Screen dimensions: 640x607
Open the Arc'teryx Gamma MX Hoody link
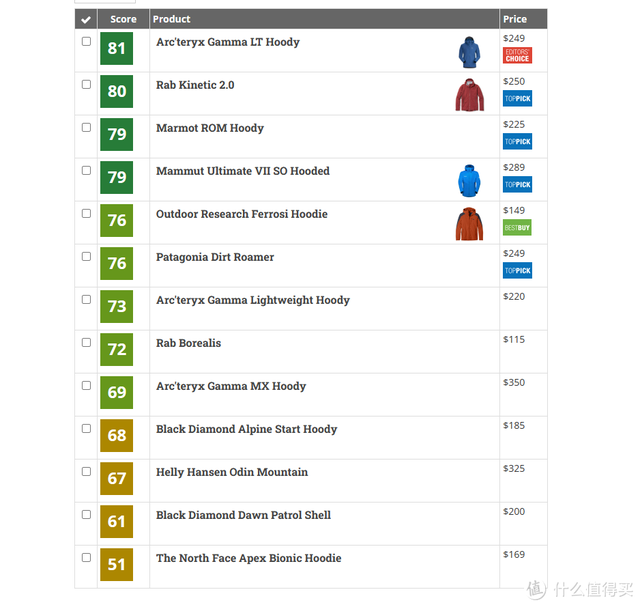(x=231, y=386)
